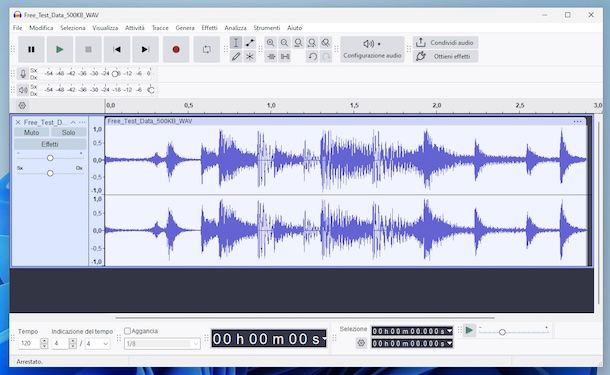Select the Draw pencil tool
The height and width of the screenshot is (375, 610).
pyautogui.click(x=236, y=57)
